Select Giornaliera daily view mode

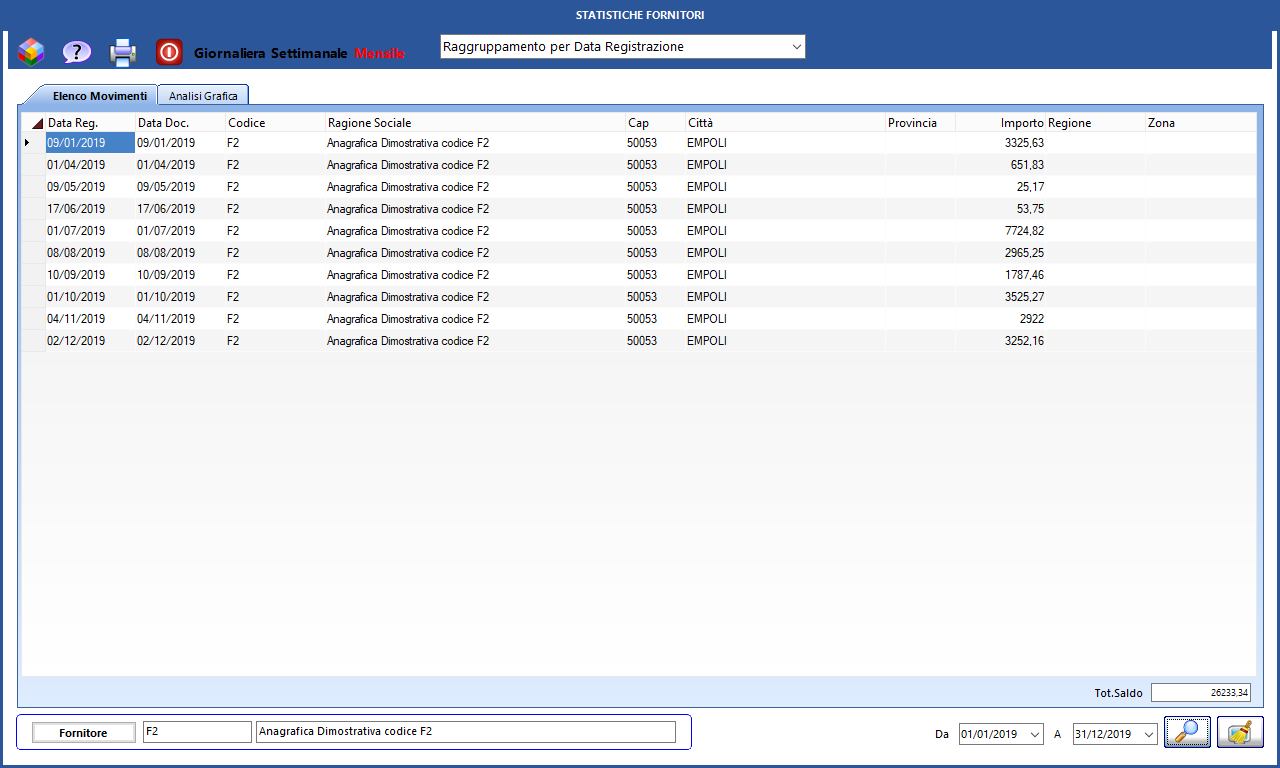click(x=229, y=52)
